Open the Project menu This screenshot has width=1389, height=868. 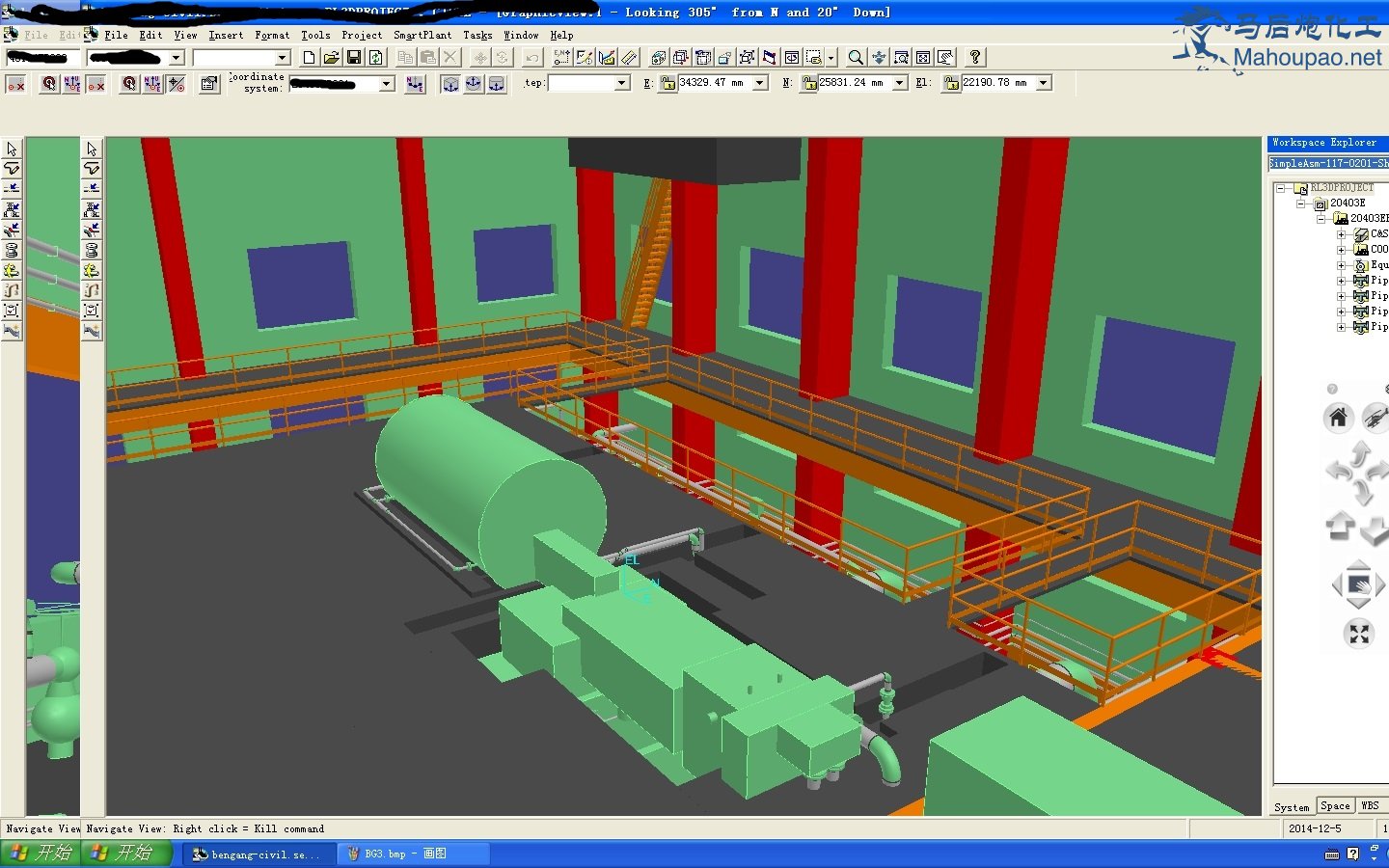362,35
